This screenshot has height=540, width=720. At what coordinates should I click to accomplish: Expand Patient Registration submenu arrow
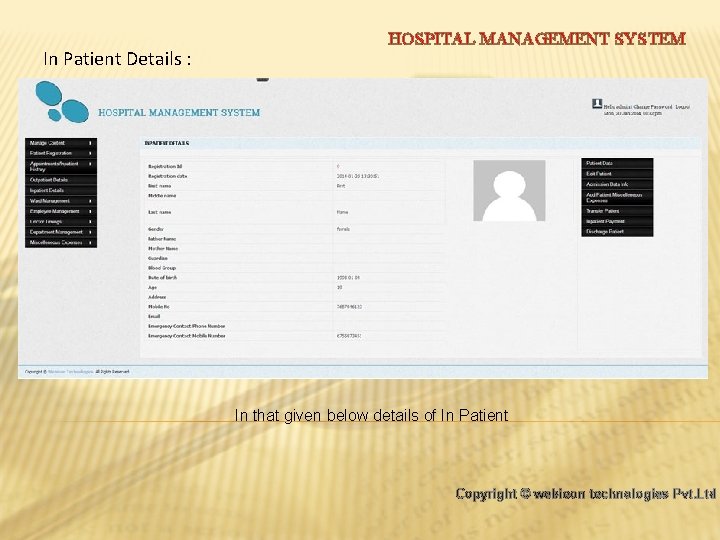coord(90,153)
